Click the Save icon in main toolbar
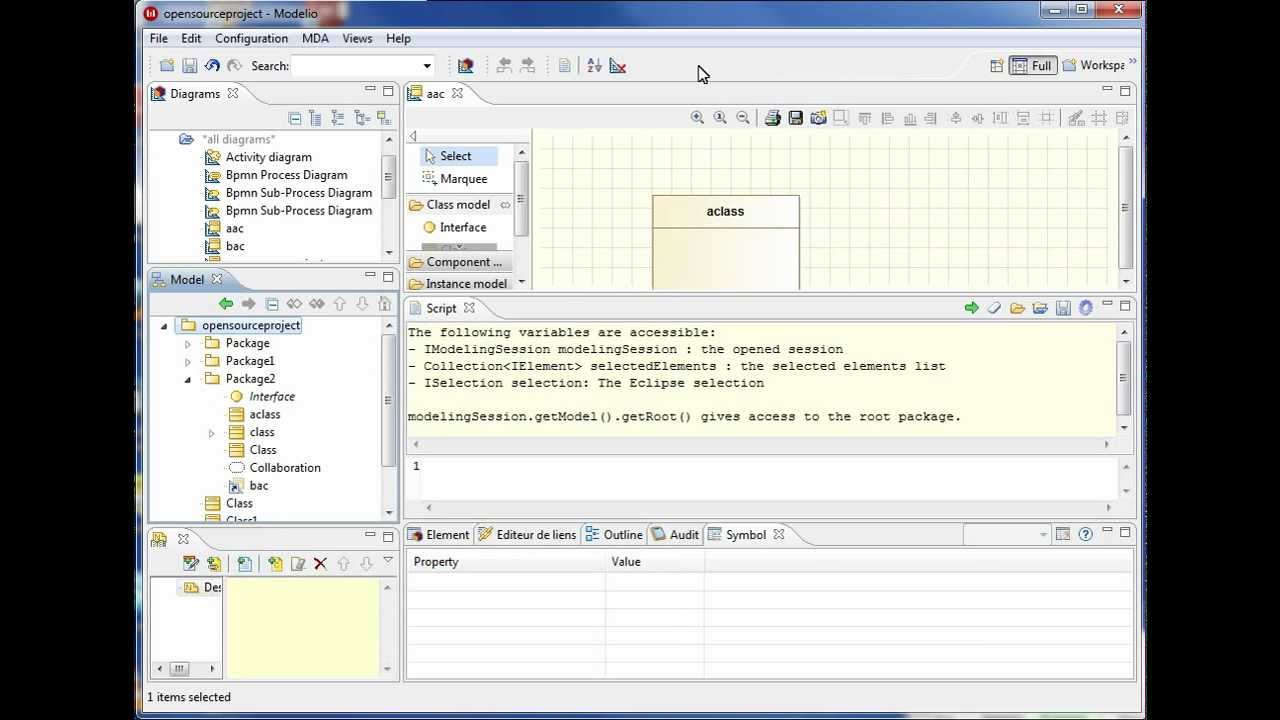Viewport: 1280px width, 720px height. point(189,66)
